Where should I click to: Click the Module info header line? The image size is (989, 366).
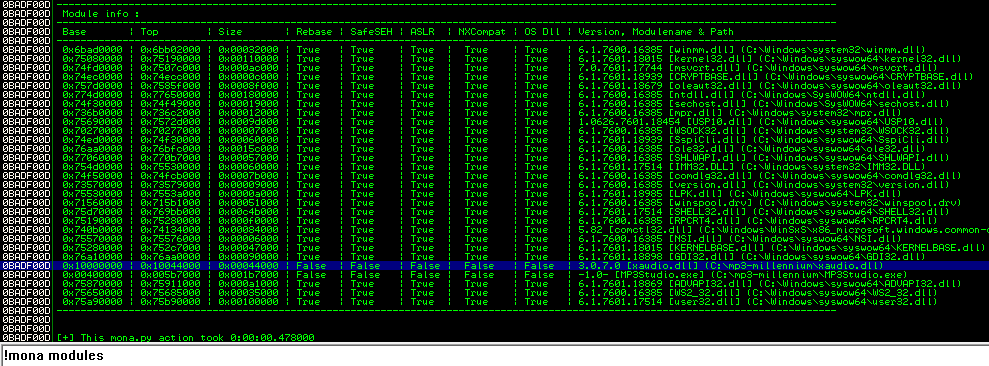pos(494,13)
